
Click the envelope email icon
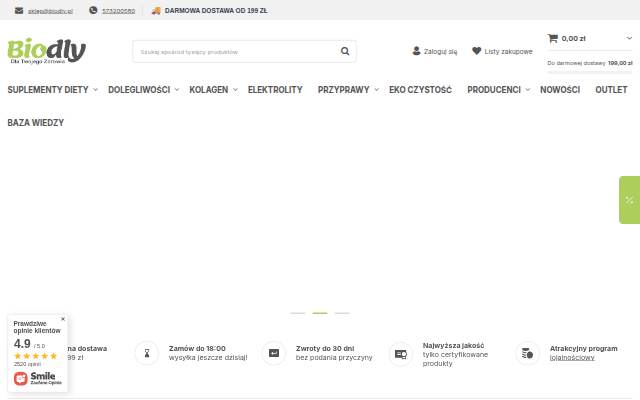coord(19,11)
